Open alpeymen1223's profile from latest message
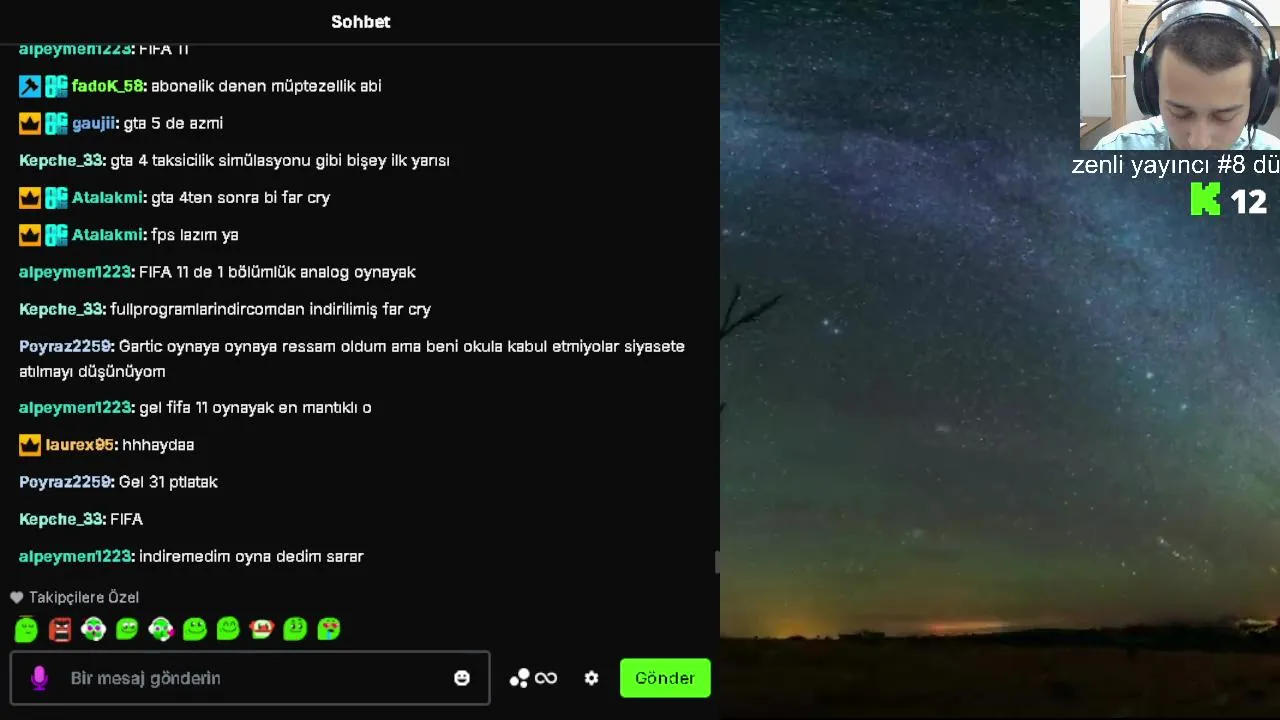Viewport: 1280px width, 720px height. coord(76,556)
